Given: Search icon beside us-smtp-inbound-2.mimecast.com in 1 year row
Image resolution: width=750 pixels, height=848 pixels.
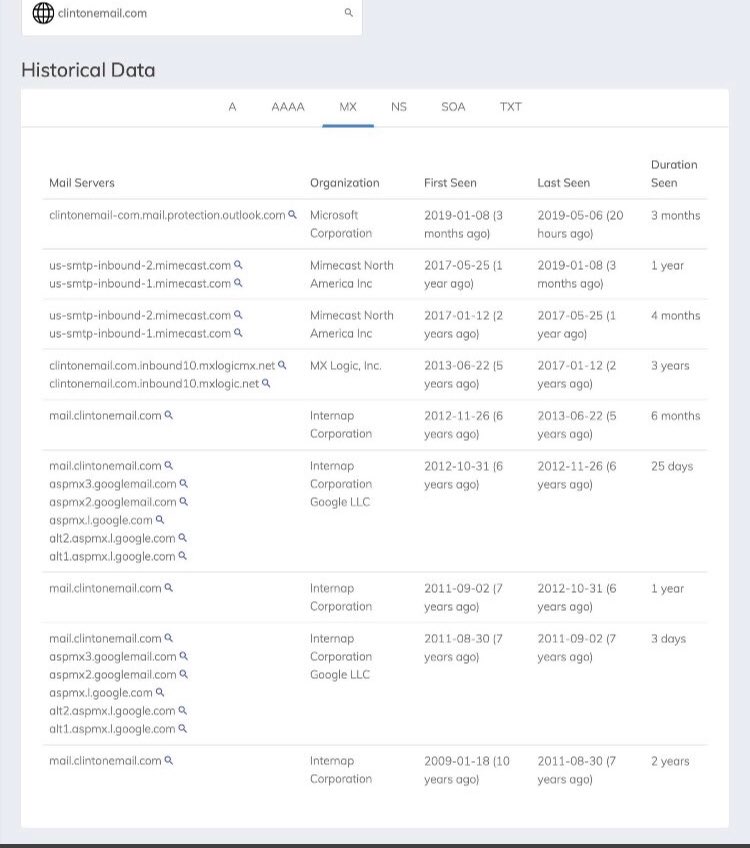Looking at the screenshot, I should tap(238, 265).
